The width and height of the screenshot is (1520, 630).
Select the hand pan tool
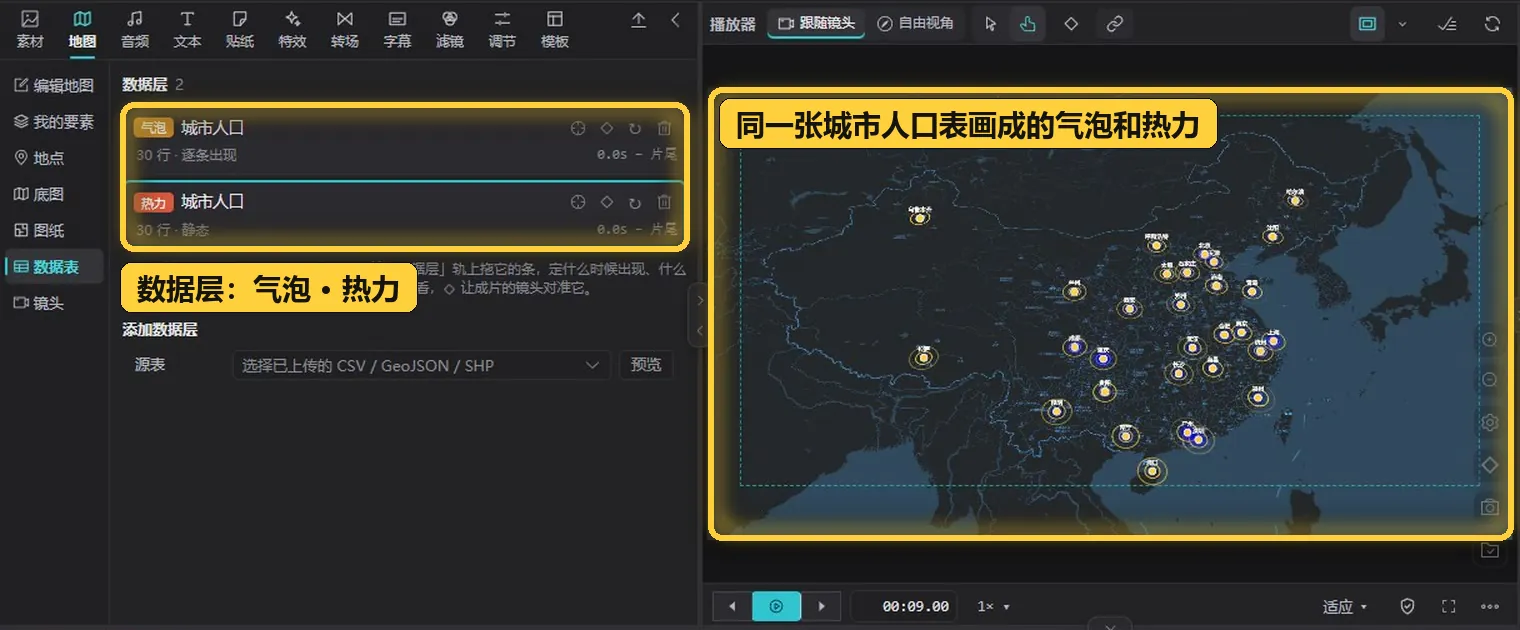click(1028, 24)
